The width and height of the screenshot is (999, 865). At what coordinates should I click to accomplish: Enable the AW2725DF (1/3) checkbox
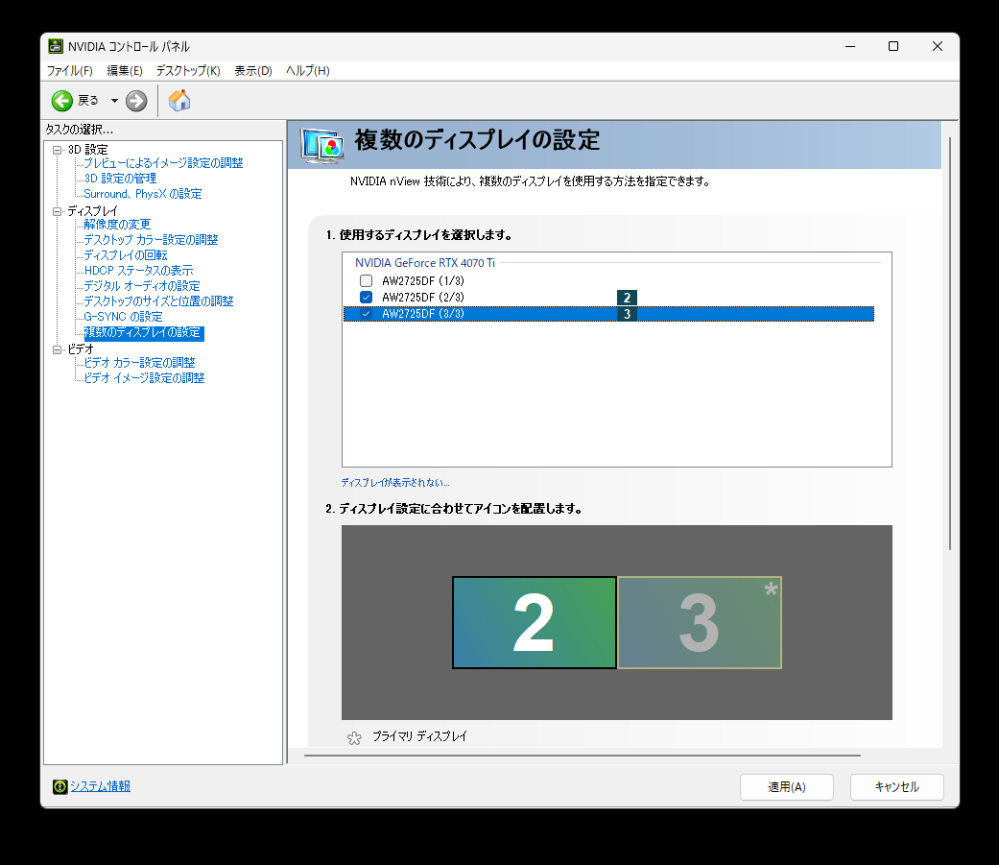point(366,281)
